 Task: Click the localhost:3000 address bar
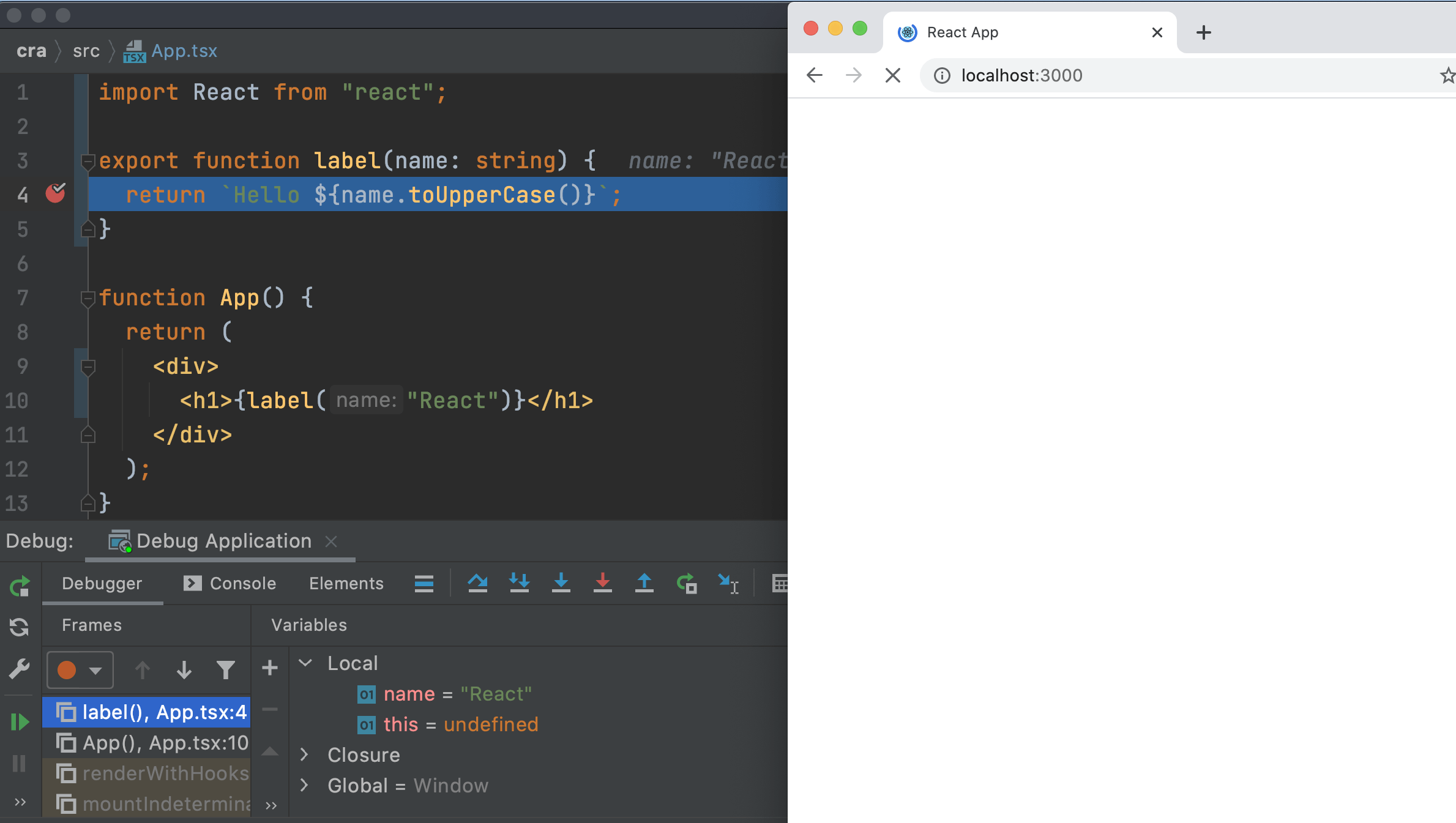(1021, 75)
